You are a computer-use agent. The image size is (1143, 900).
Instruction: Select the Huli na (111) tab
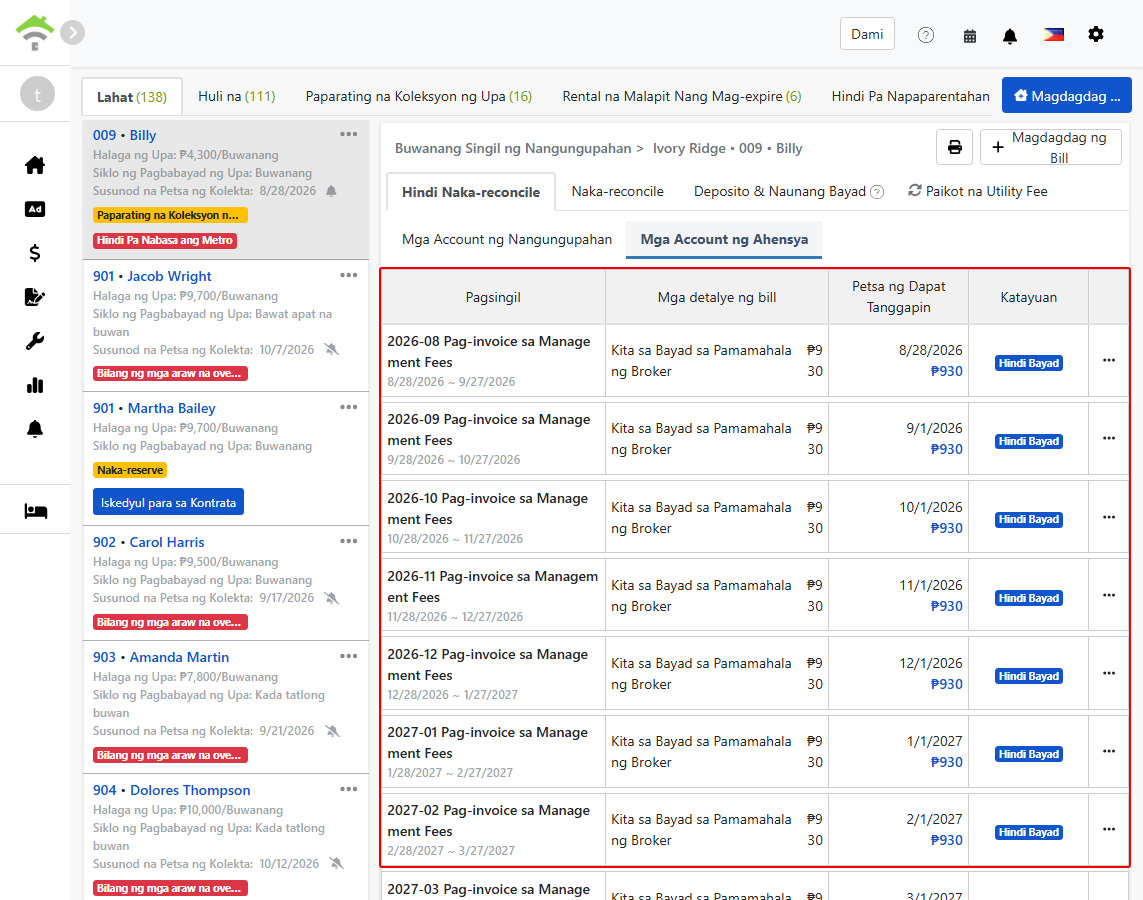[x=236, y=96]
